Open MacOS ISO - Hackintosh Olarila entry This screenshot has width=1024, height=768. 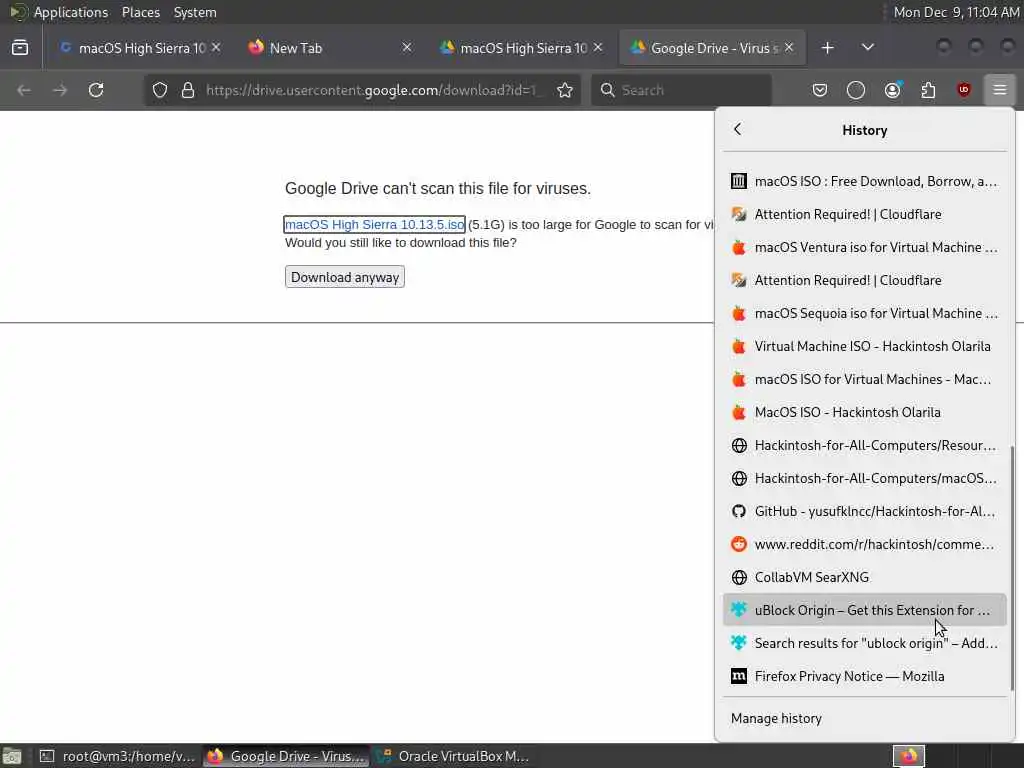[x=865, y=412]
